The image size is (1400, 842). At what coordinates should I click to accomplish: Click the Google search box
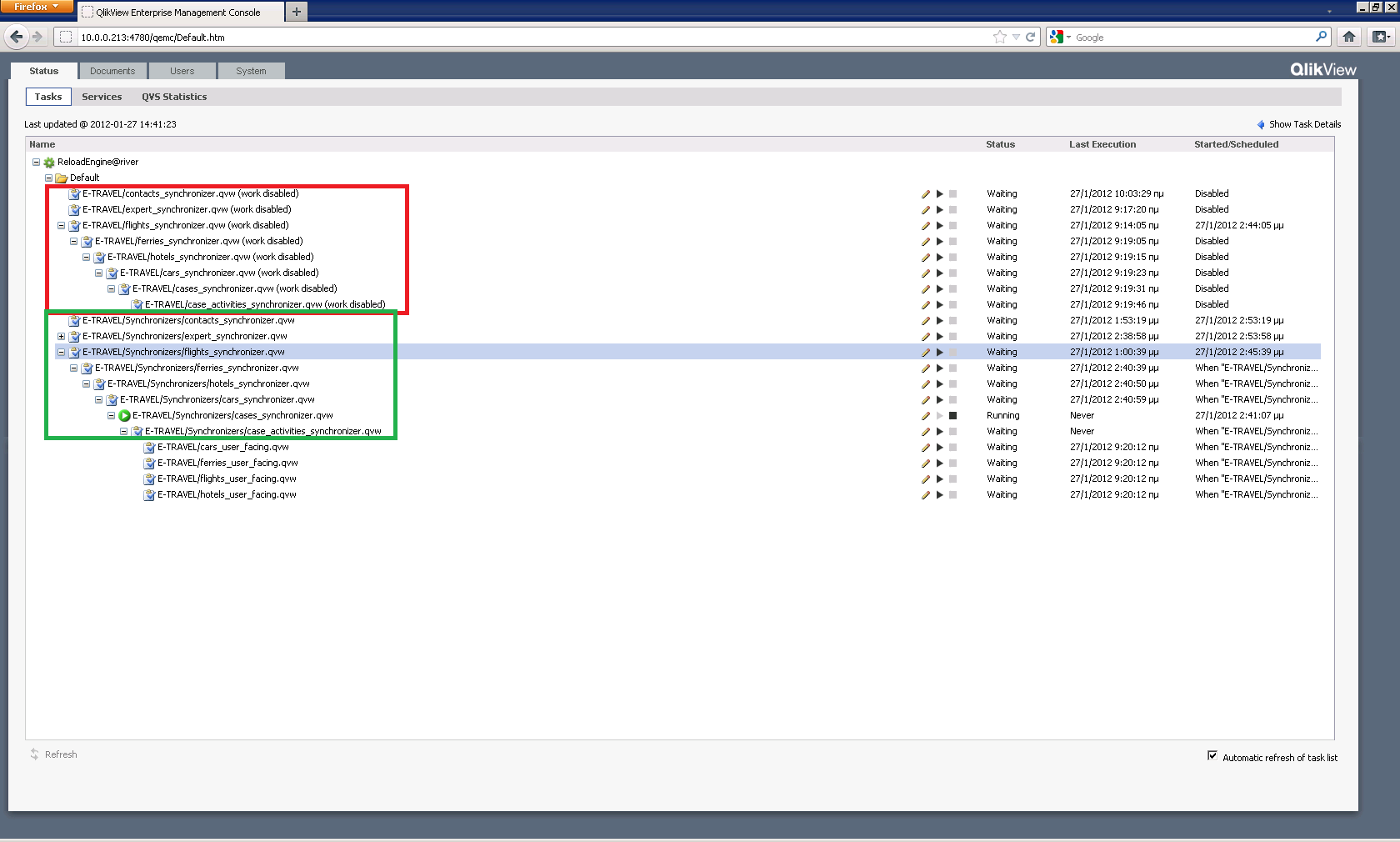point(1192,38)
